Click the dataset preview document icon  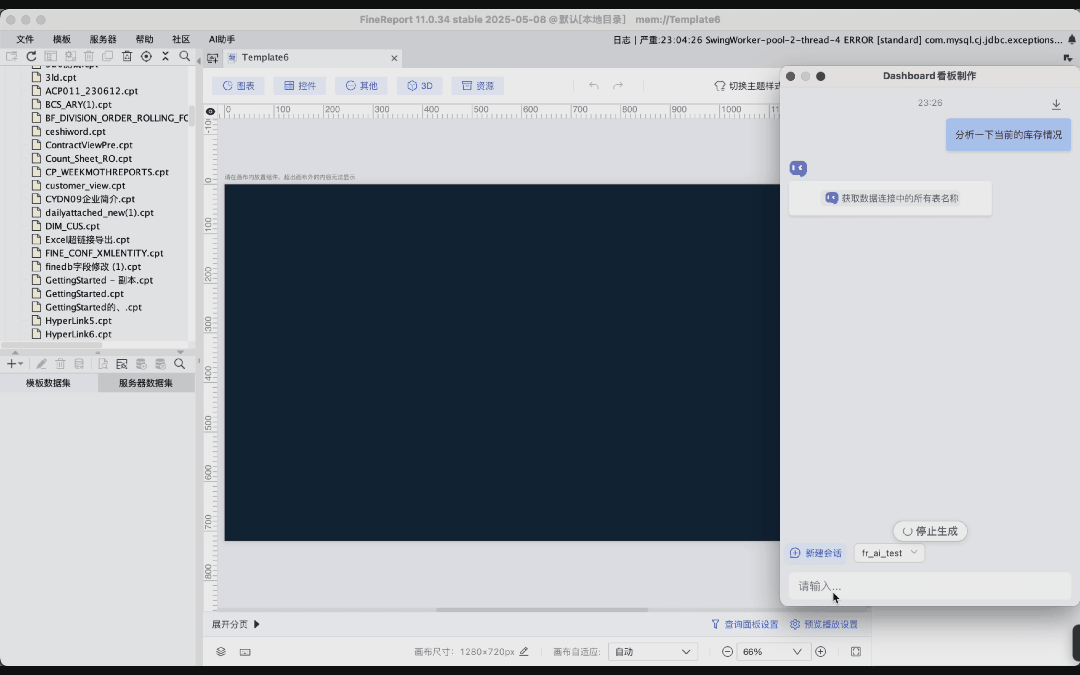[x=103, y=364]
